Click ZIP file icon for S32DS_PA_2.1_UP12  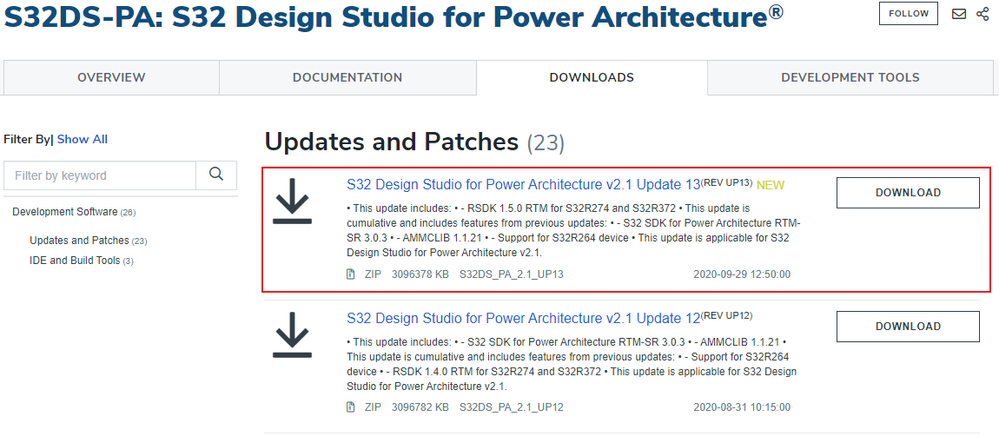point(350,407)
